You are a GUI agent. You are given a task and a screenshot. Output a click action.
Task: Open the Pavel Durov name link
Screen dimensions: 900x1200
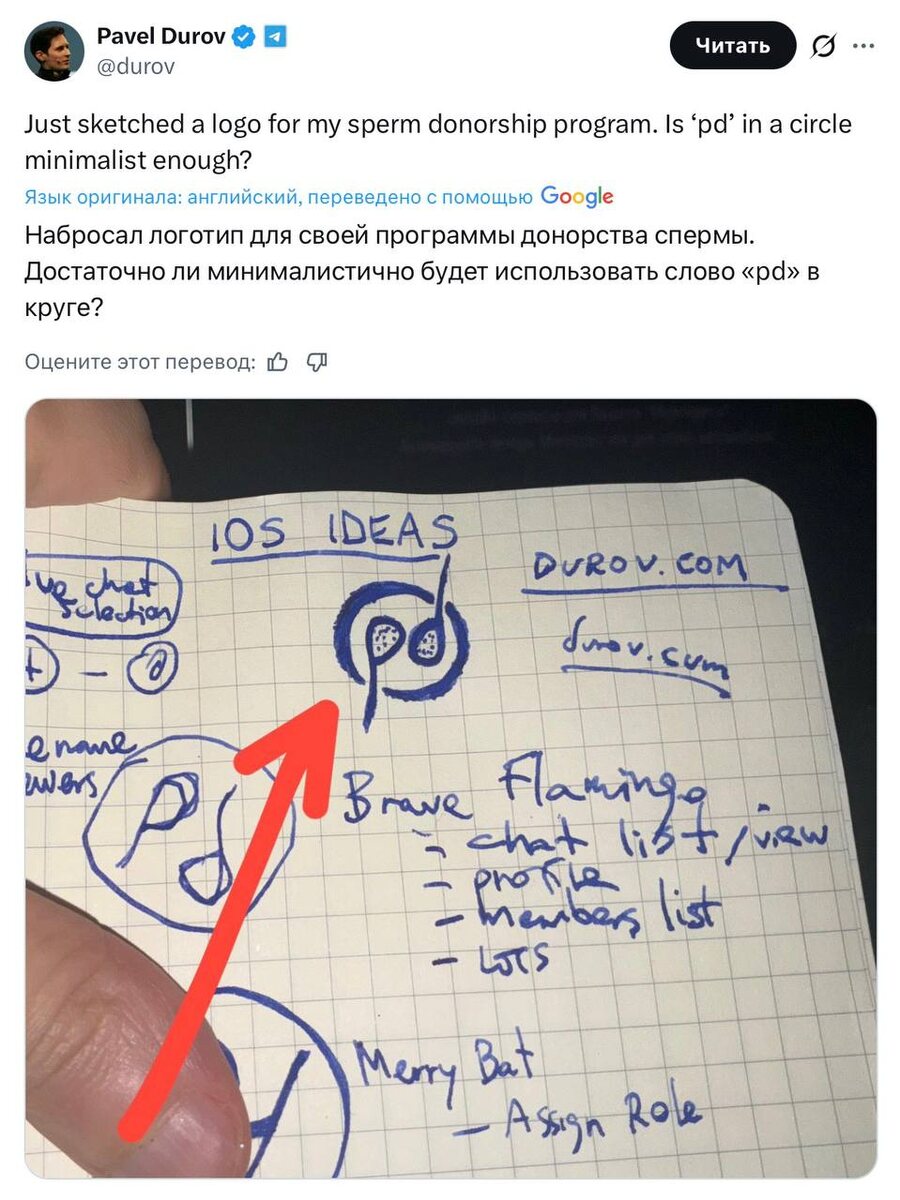tap(161, 37)
